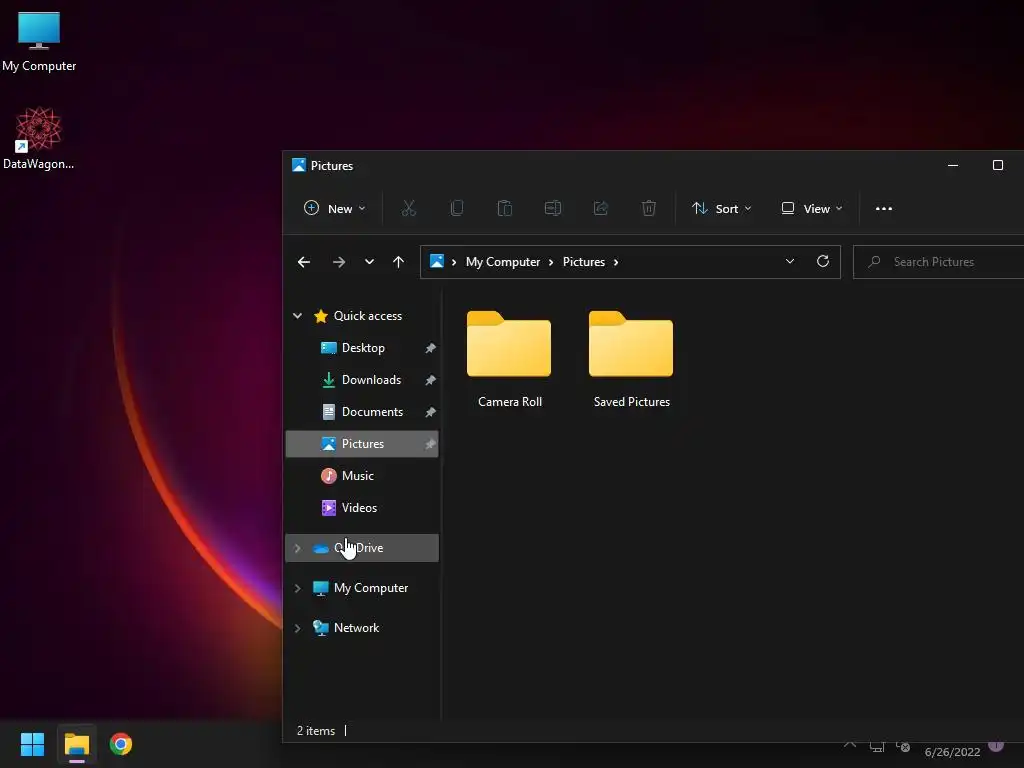
Task: Select the Camera Roll folder
Action: (x=509, y=360)
